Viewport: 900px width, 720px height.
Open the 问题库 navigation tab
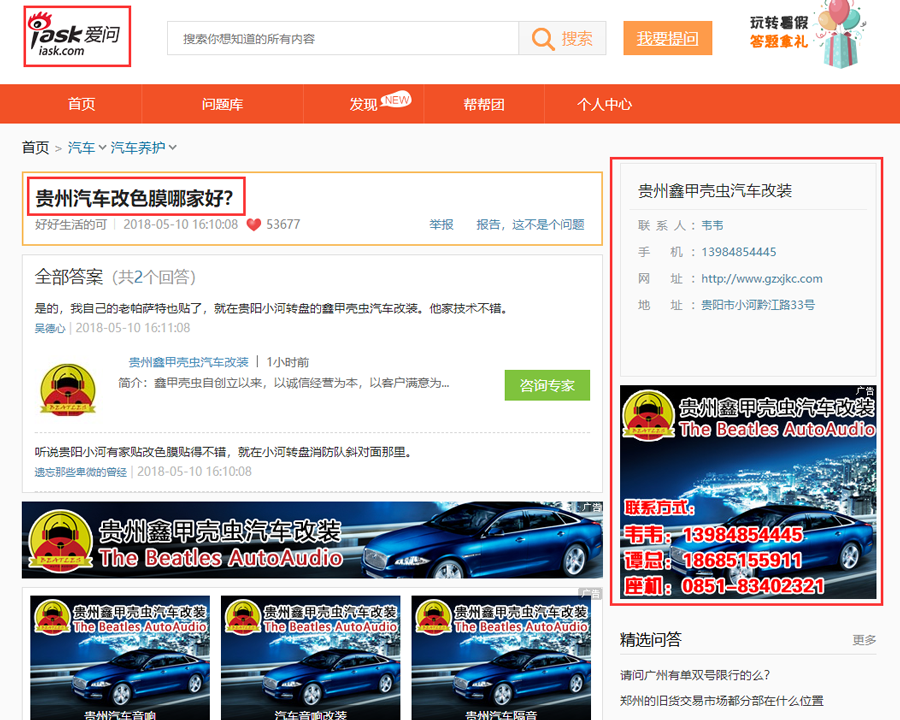(222, 104)
